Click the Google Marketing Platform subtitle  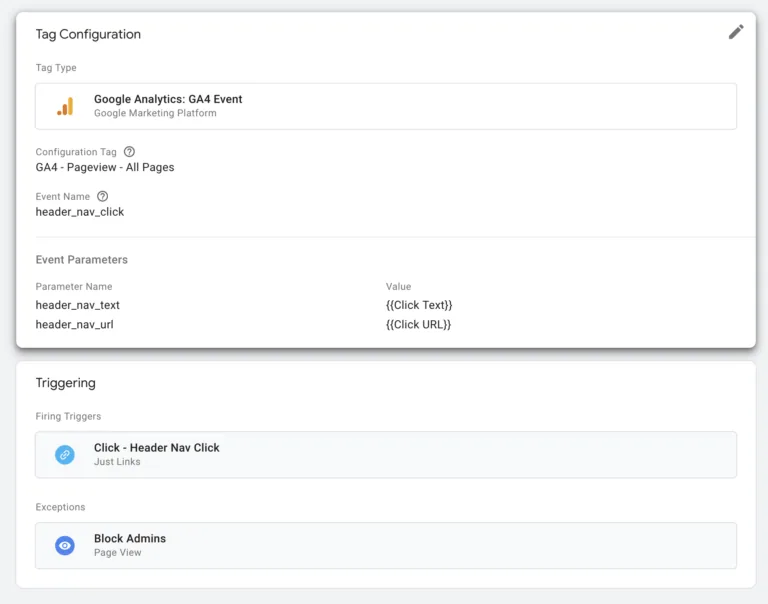pos(155,113)
